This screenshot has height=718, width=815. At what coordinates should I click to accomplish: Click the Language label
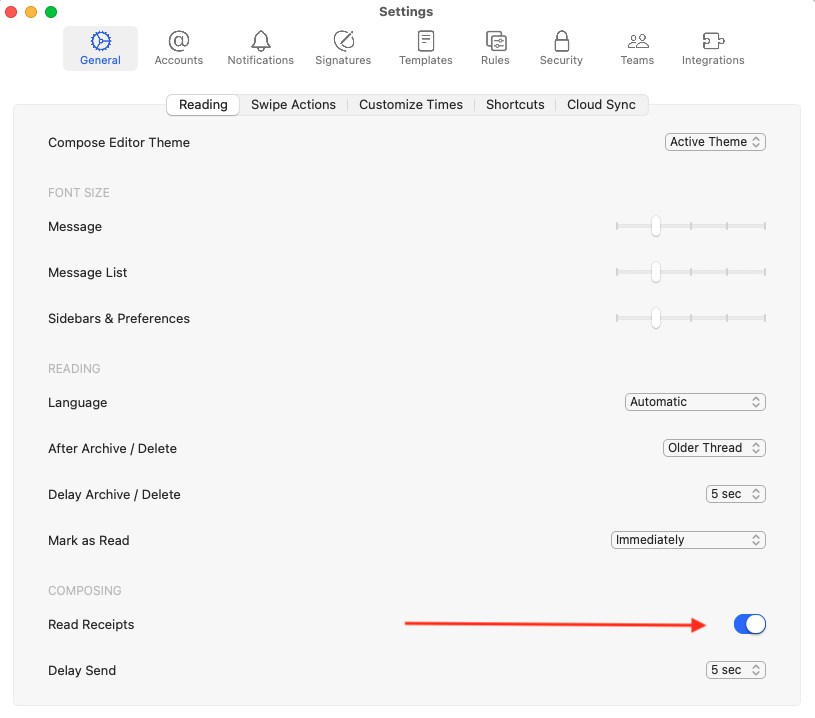click(77, 402)
